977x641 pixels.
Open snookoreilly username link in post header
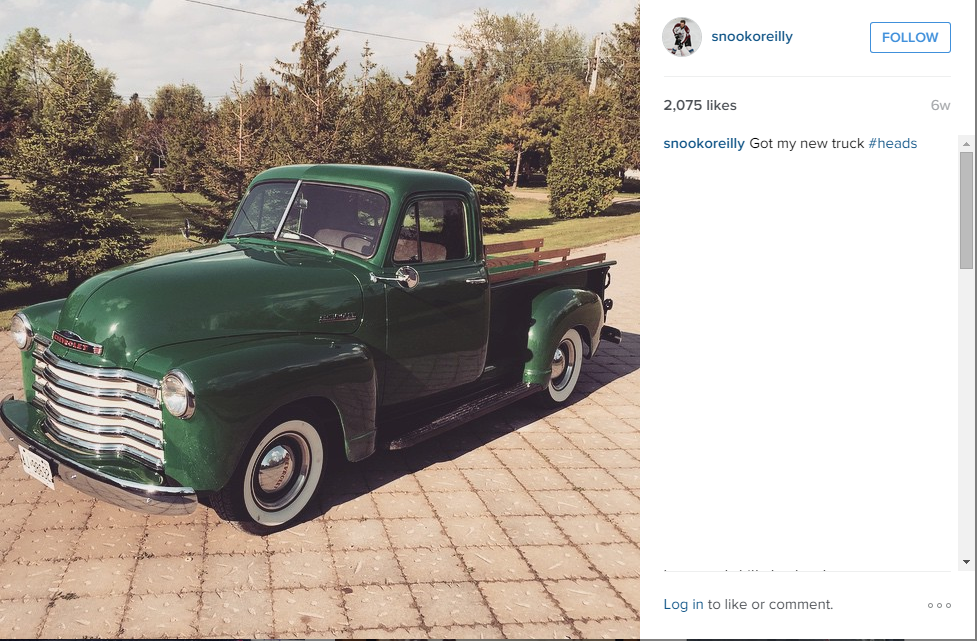pyautogui.click(x=752, y=36)
